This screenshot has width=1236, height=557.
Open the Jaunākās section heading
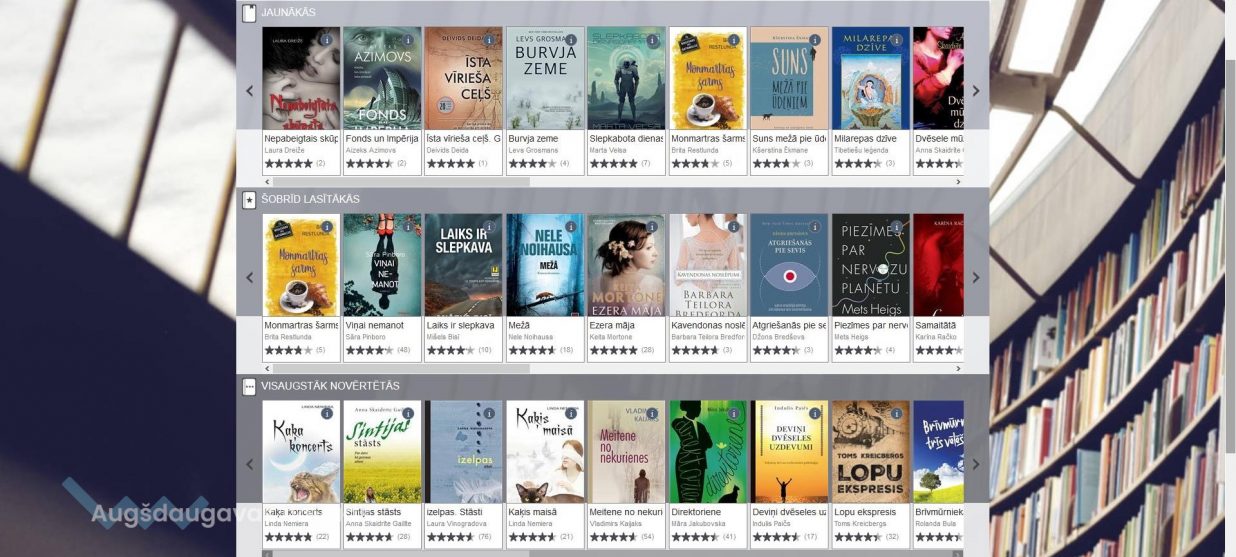pos(288,12)
